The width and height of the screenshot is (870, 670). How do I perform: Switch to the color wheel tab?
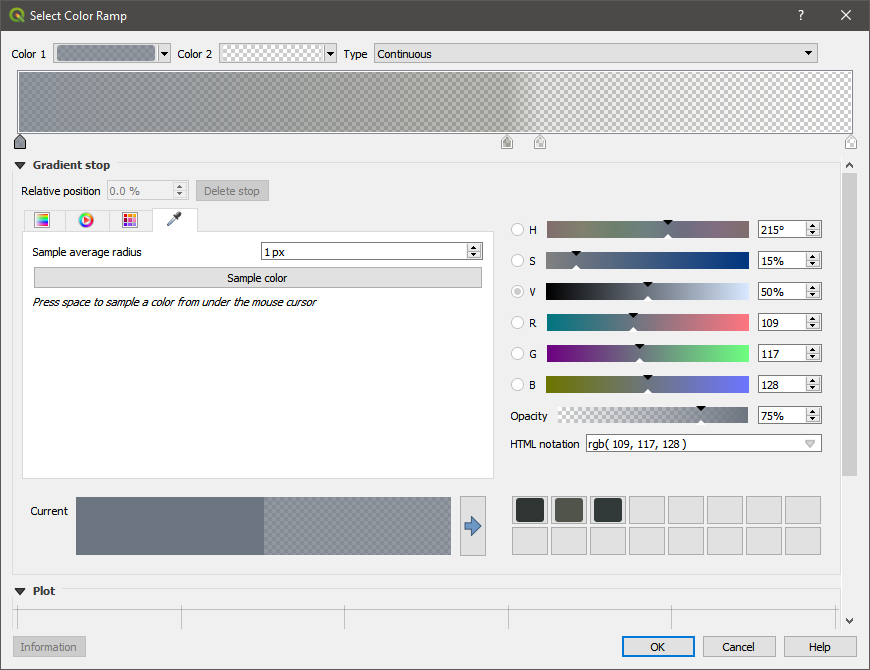(x=86, y=220)
